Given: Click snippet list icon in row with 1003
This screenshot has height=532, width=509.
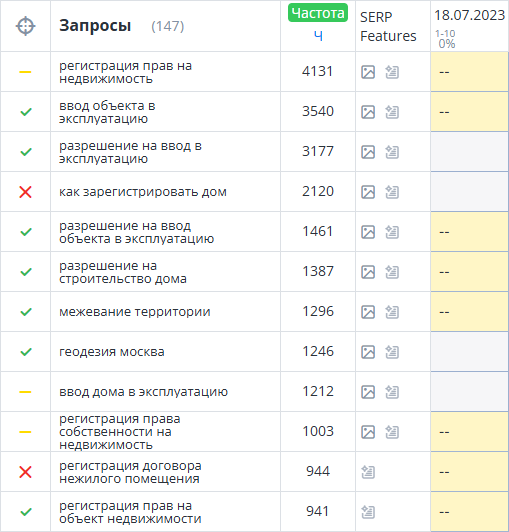Looking at the screenshot, I should click(392, 432).
